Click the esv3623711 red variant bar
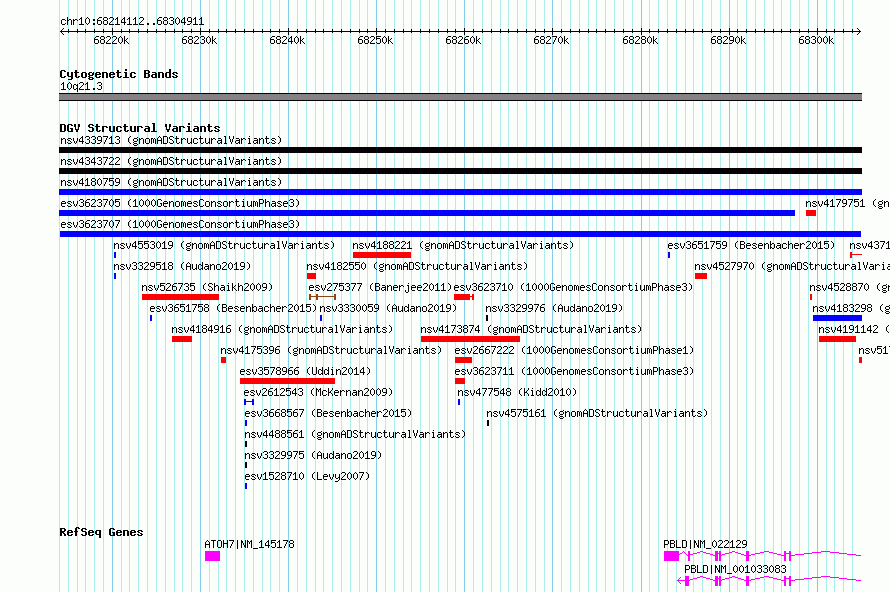This screenshot has width=890, height=592. pyautogui.click(x=460, y=381)
